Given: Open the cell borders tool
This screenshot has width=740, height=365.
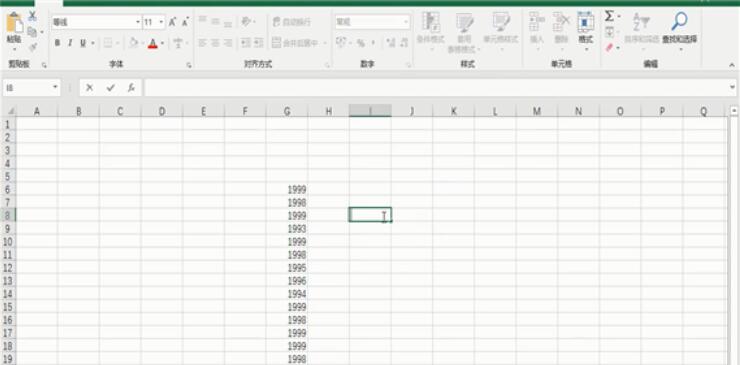Looking at the screenshot, I should [108, 43].
